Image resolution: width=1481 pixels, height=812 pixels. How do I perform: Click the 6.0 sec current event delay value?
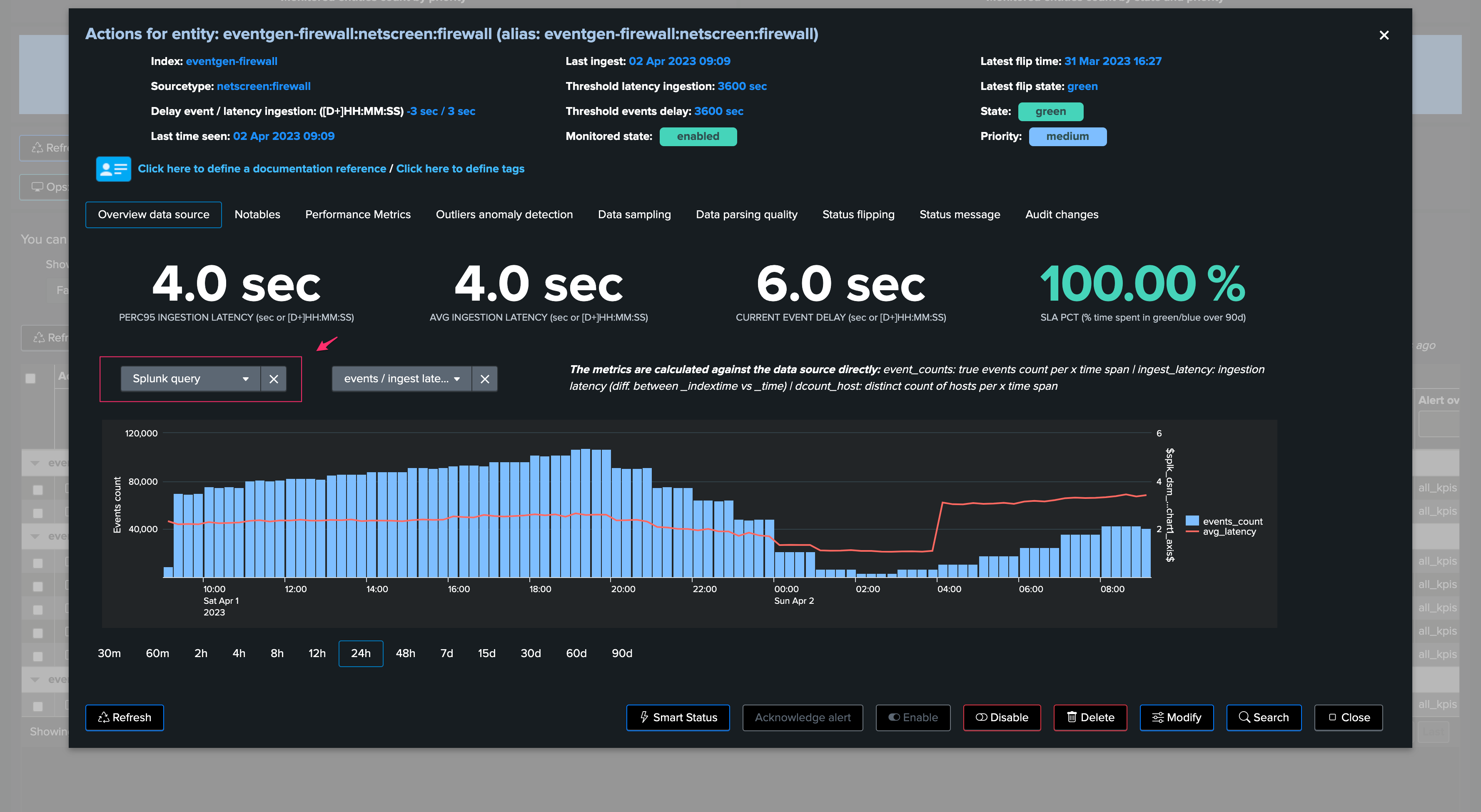840,283
